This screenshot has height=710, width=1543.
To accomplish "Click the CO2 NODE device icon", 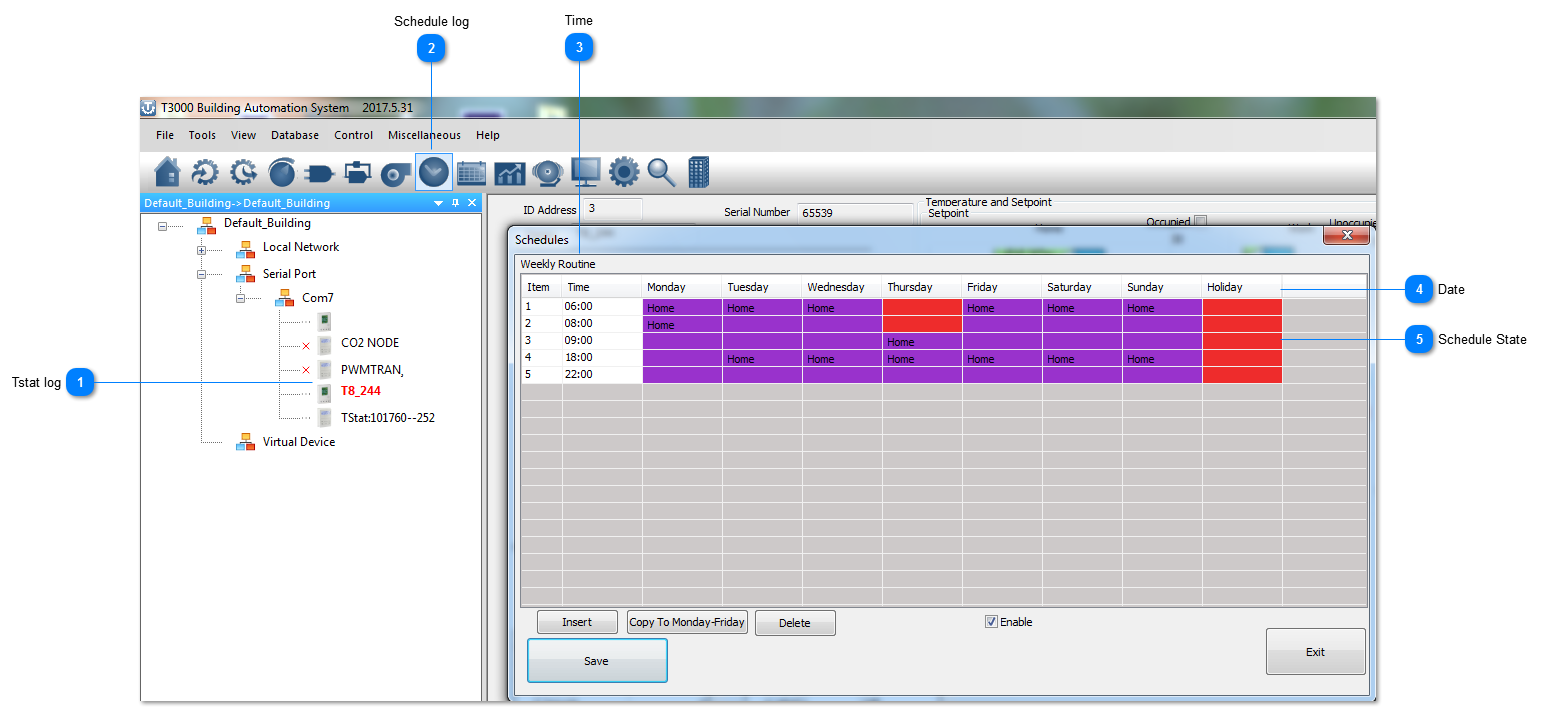I will tap(325, 345).
